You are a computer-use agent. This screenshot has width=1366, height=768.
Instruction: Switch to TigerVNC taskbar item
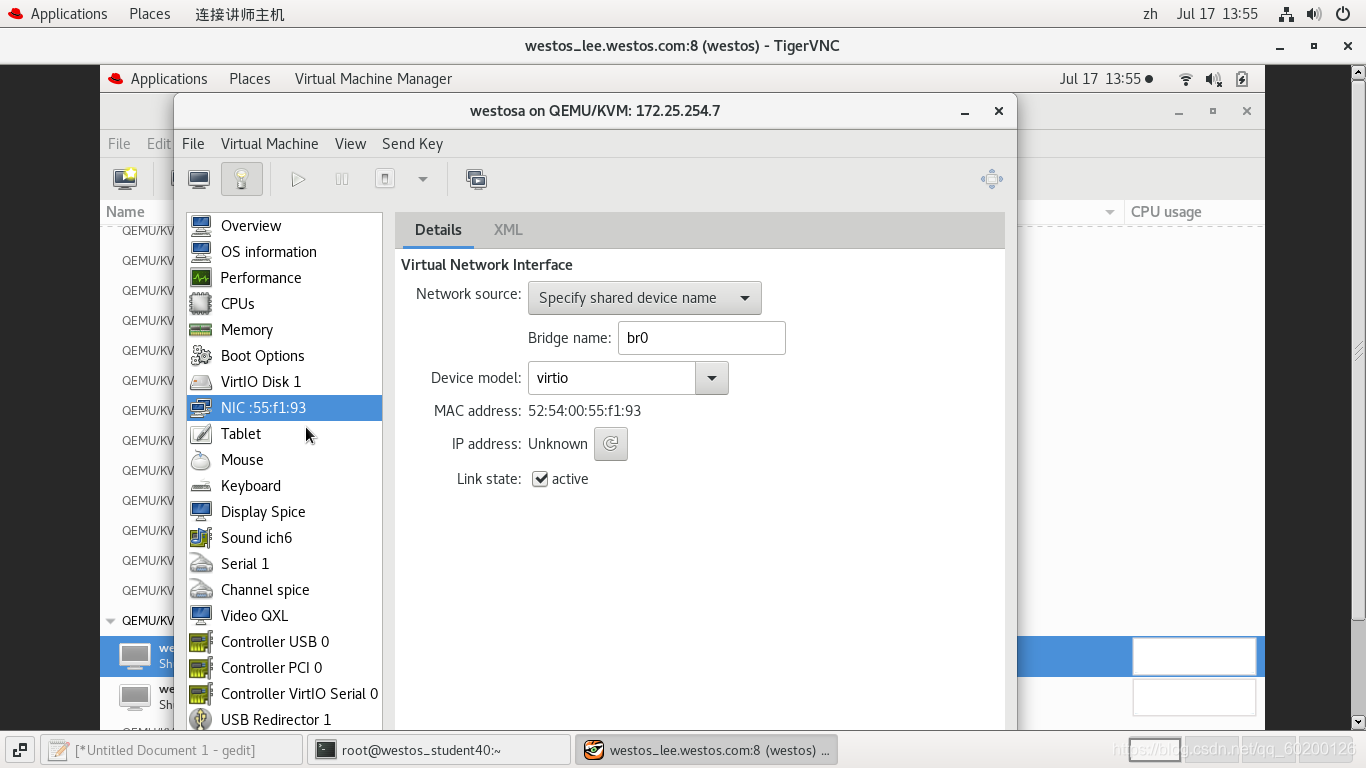(706, 750)
